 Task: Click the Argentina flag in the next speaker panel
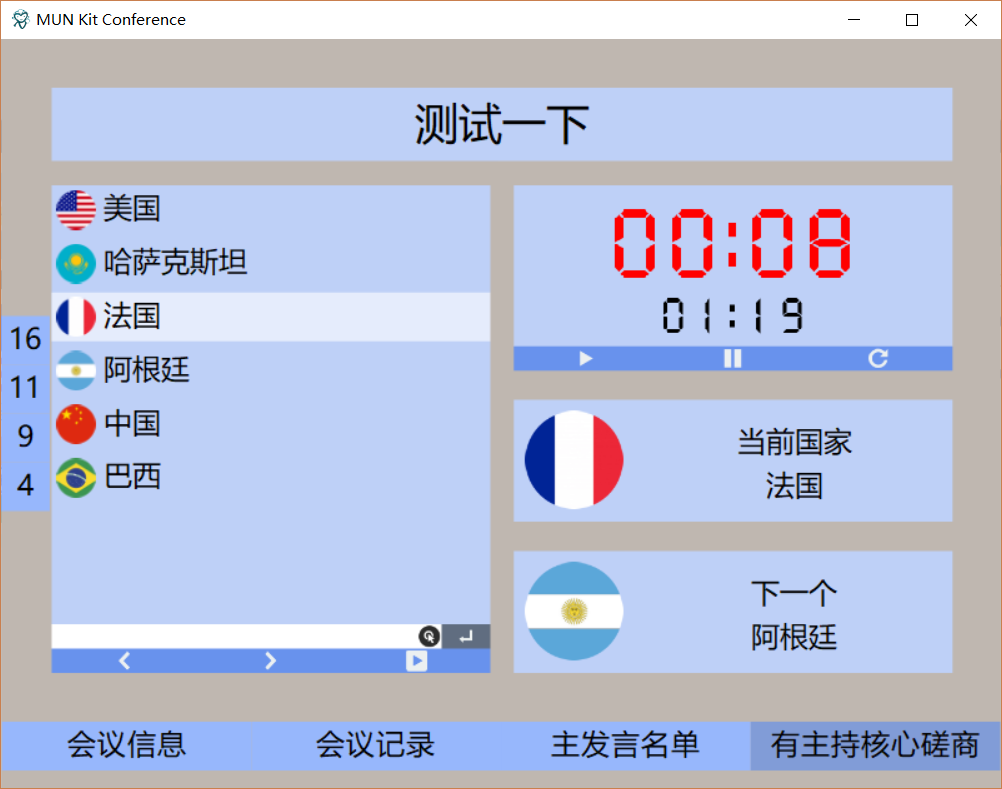(574, 612)
